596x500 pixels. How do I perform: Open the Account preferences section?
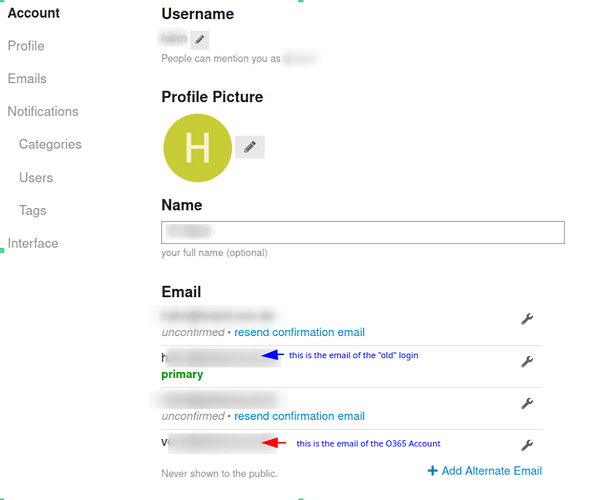[x=33, y=13]
